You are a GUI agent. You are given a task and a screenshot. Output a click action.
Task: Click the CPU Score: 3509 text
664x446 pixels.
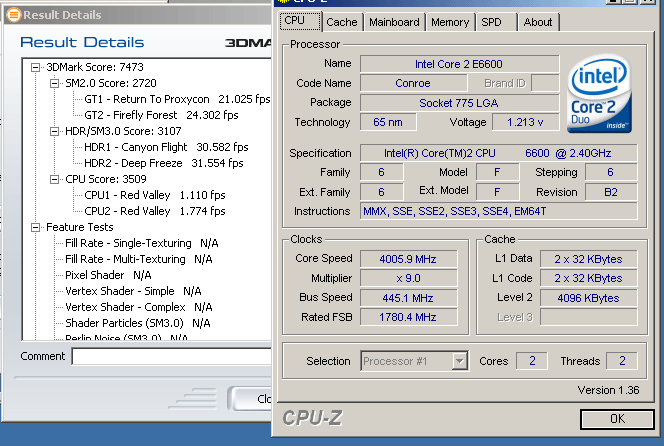pos(105,179)
